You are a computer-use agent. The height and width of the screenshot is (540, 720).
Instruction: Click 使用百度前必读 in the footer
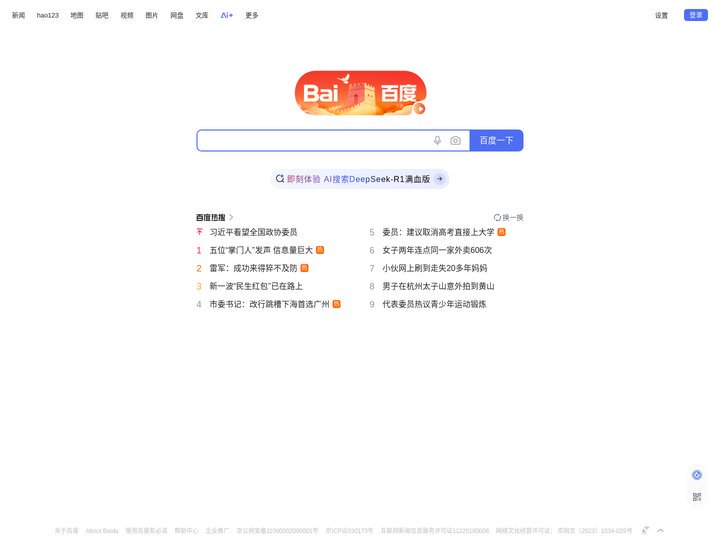(x=146, y=530)
